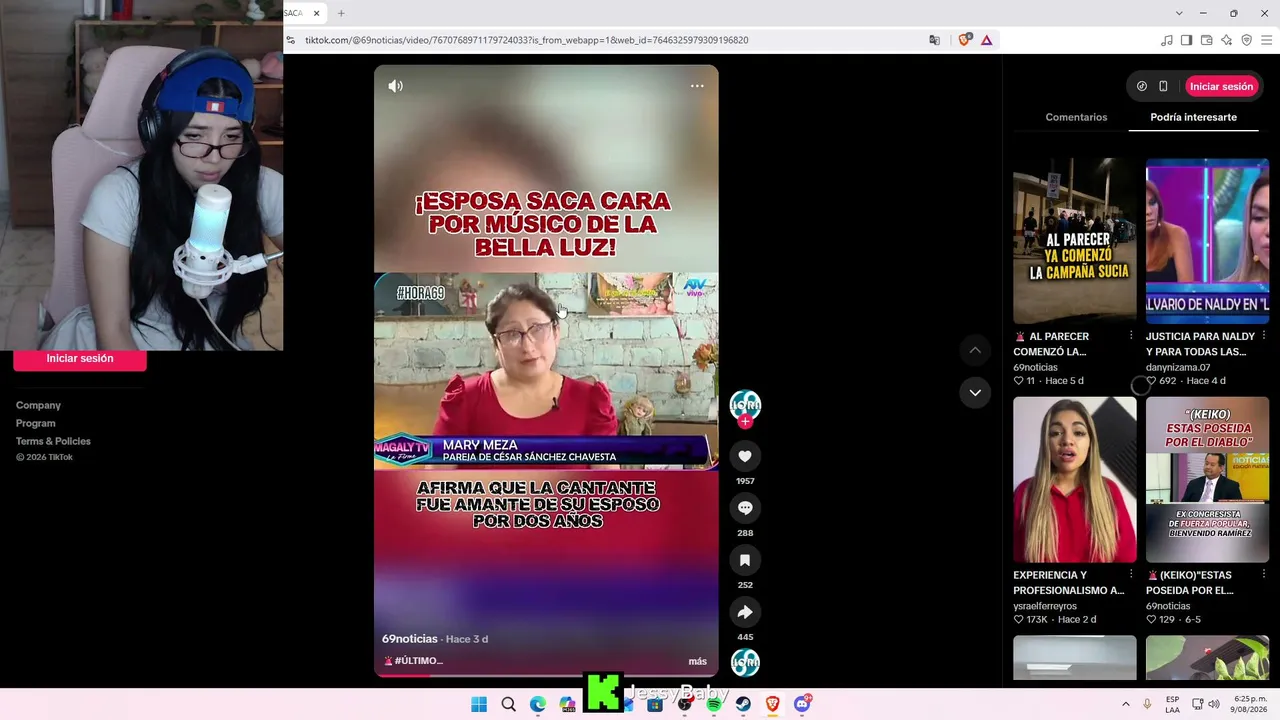Open the 'Justicia para Naldy' video thumbnail
This screenshot has height=720, width=1280.
1207,241
